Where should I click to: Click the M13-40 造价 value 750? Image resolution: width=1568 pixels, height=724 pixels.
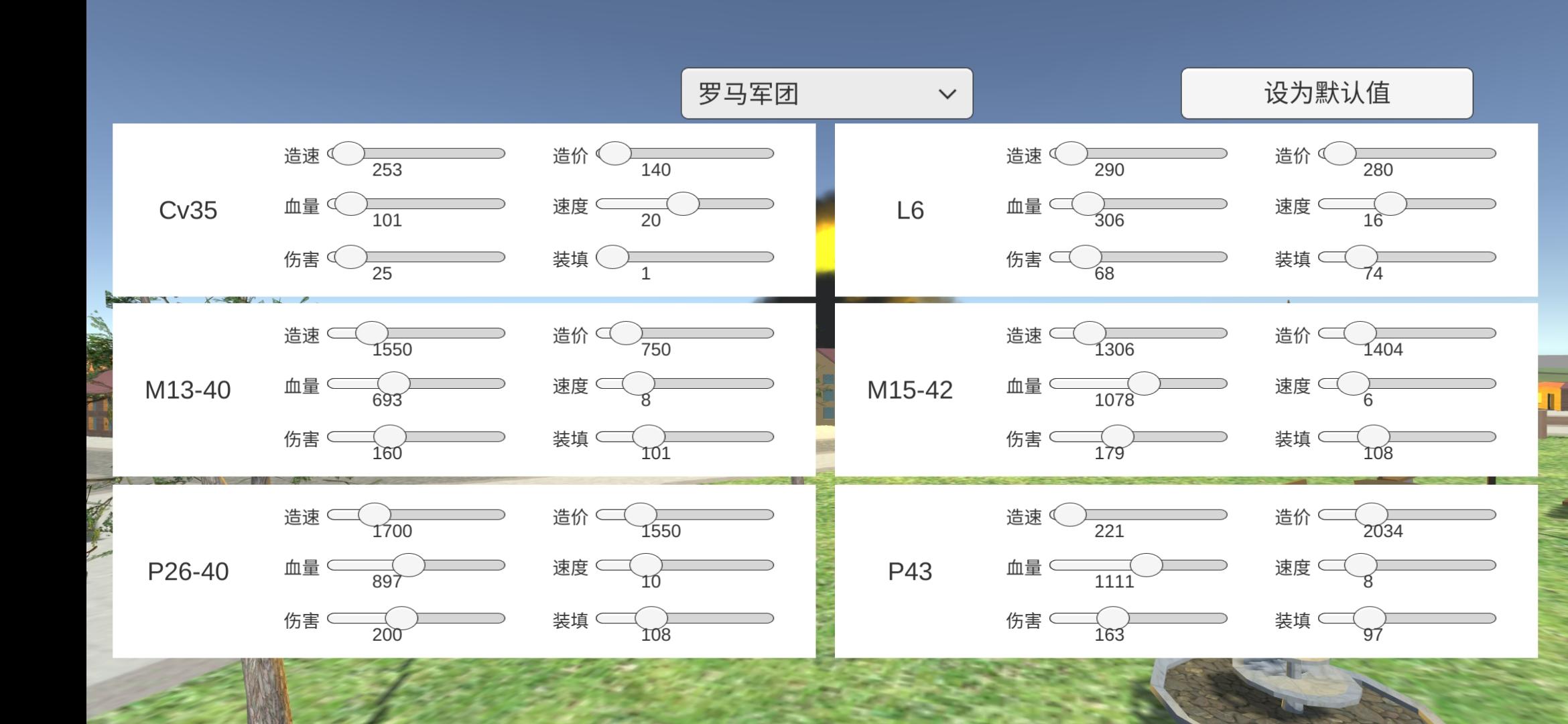[655, 350]
